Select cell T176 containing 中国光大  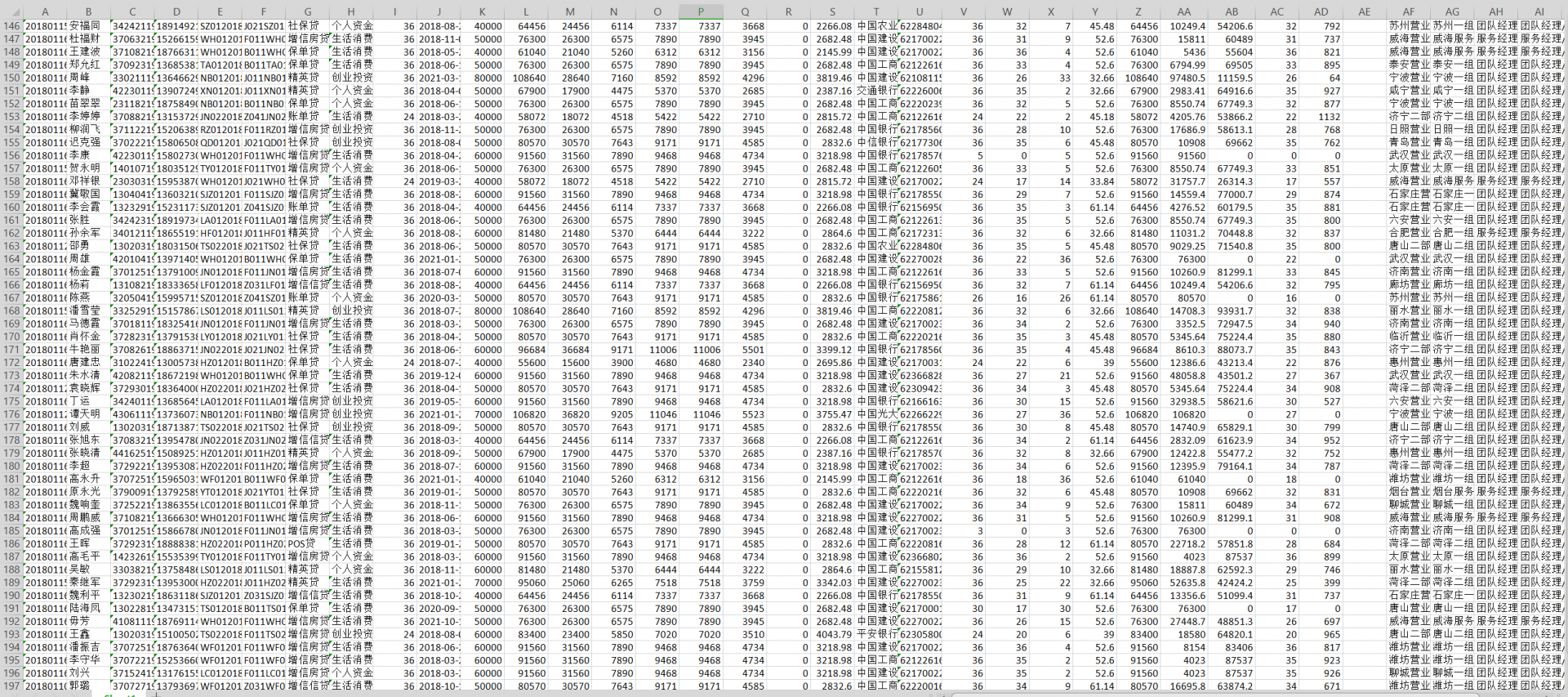[x=878, y=414]
